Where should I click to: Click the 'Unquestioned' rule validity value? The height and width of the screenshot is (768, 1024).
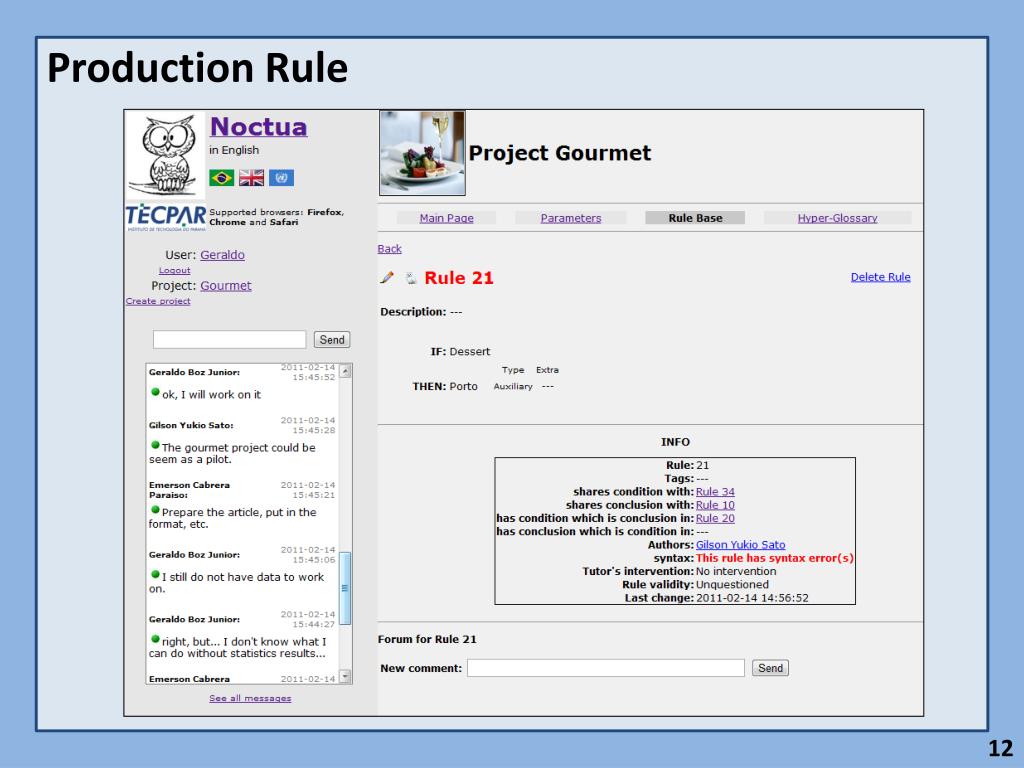point(732,584)
